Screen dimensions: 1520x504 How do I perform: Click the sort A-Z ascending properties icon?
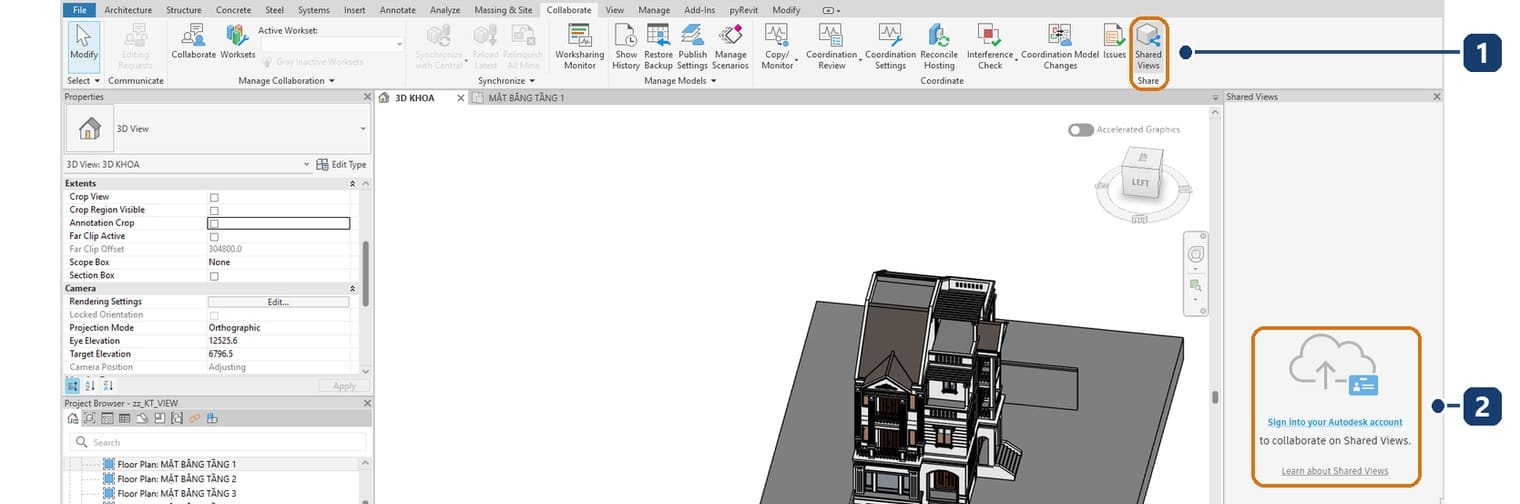pyautogui.click(x=90, y=385)
